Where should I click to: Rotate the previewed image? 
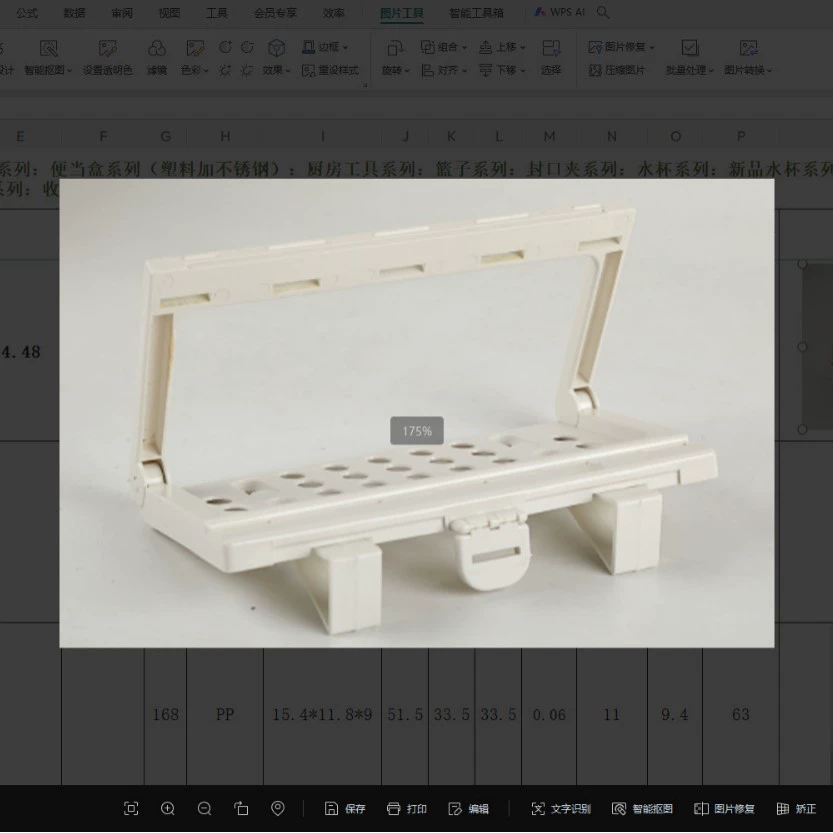241,809
